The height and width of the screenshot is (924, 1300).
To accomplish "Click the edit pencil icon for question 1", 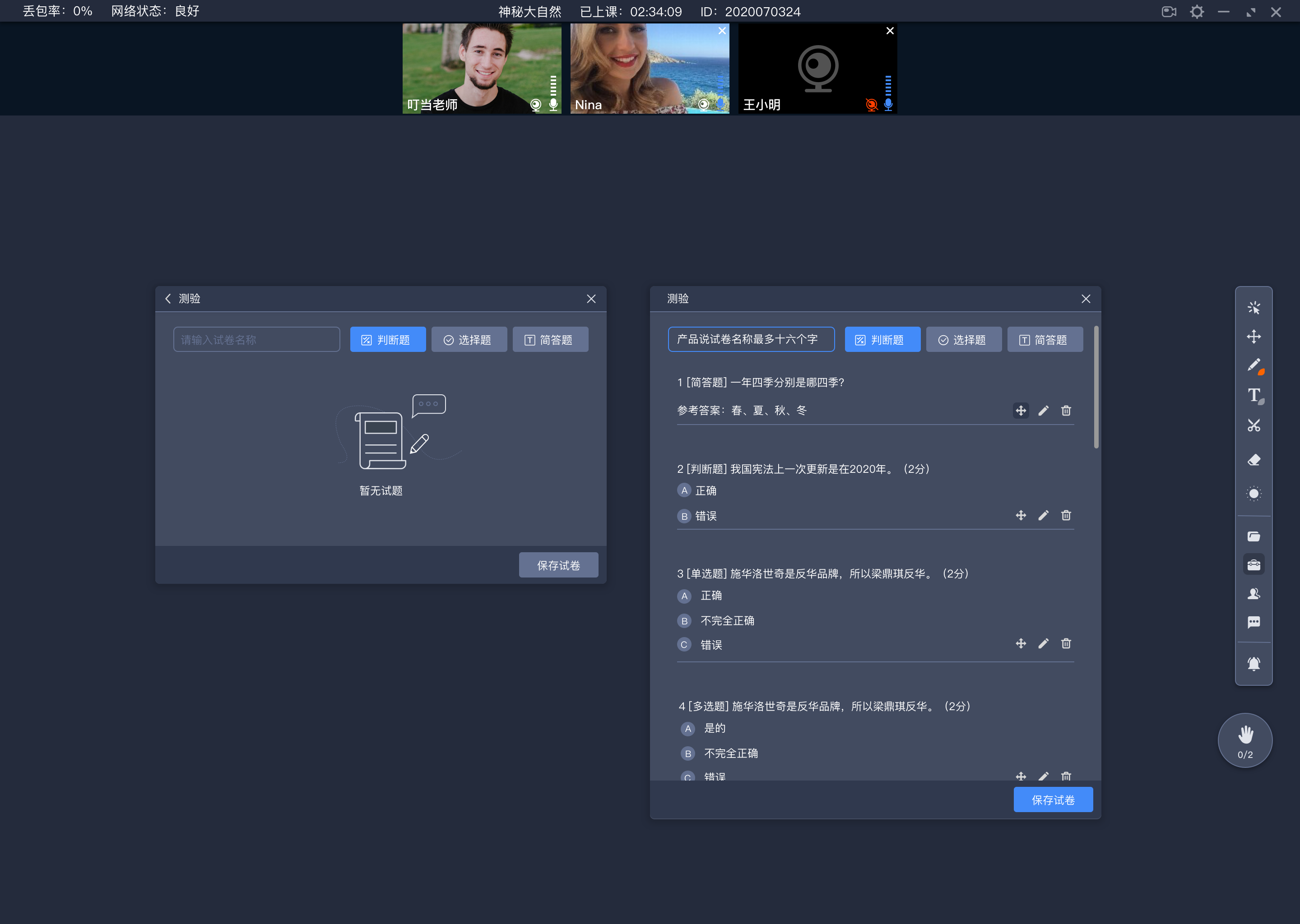I will [1044, 411].
